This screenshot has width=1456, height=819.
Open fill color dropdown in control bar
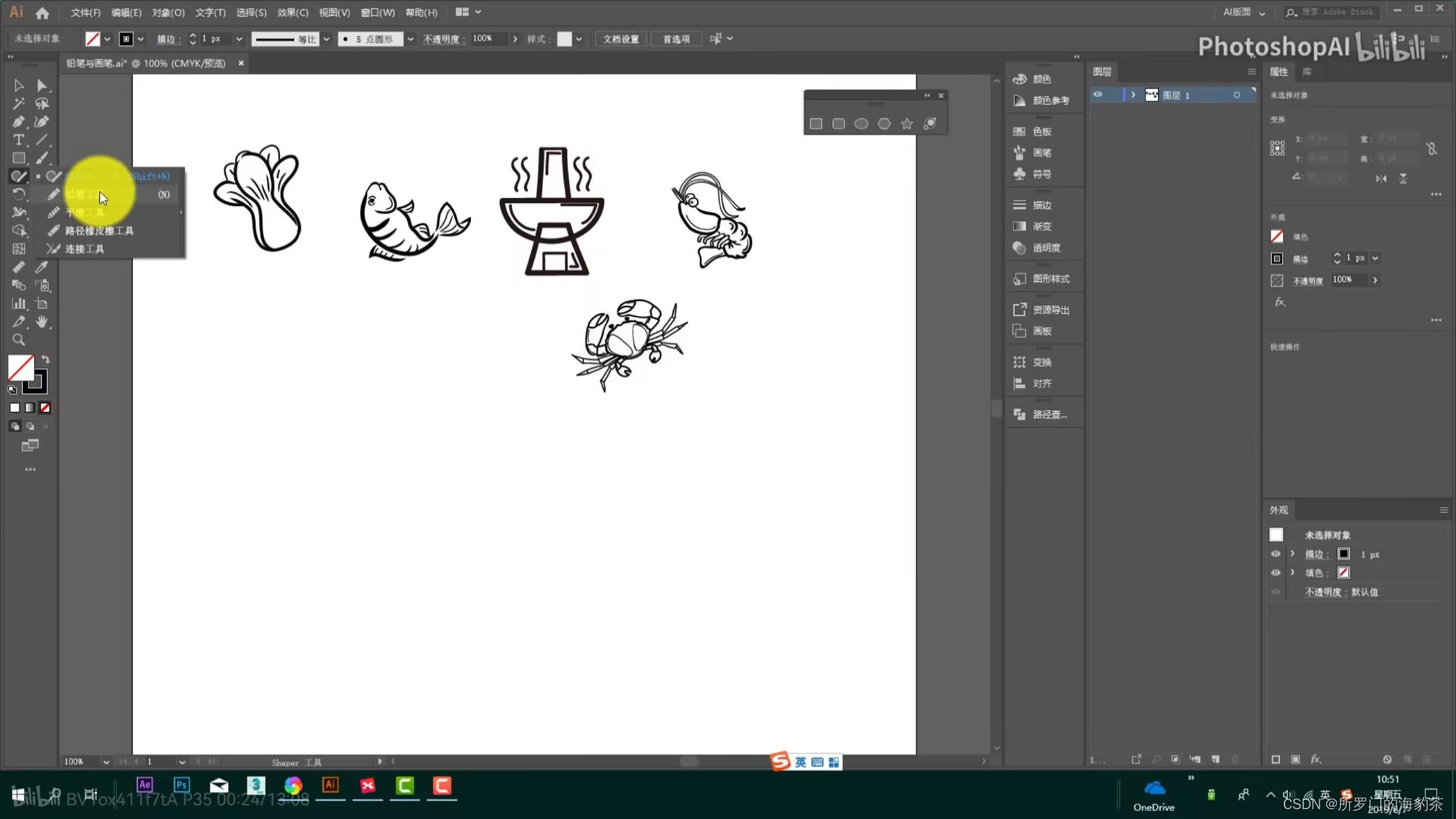107,39
